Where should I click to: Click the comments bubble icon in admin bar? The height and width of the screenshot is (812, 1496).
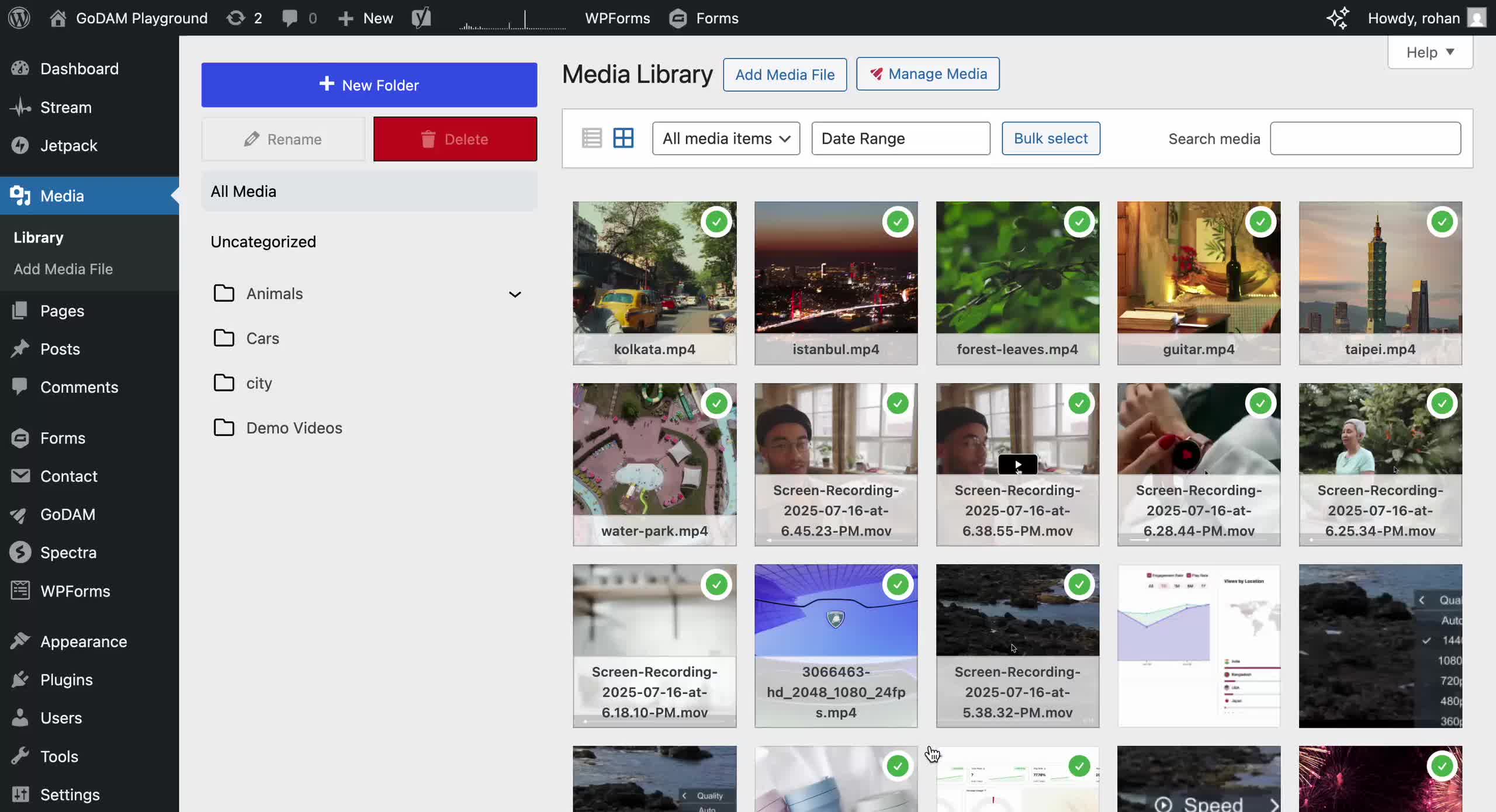click(x=292, y=18)
